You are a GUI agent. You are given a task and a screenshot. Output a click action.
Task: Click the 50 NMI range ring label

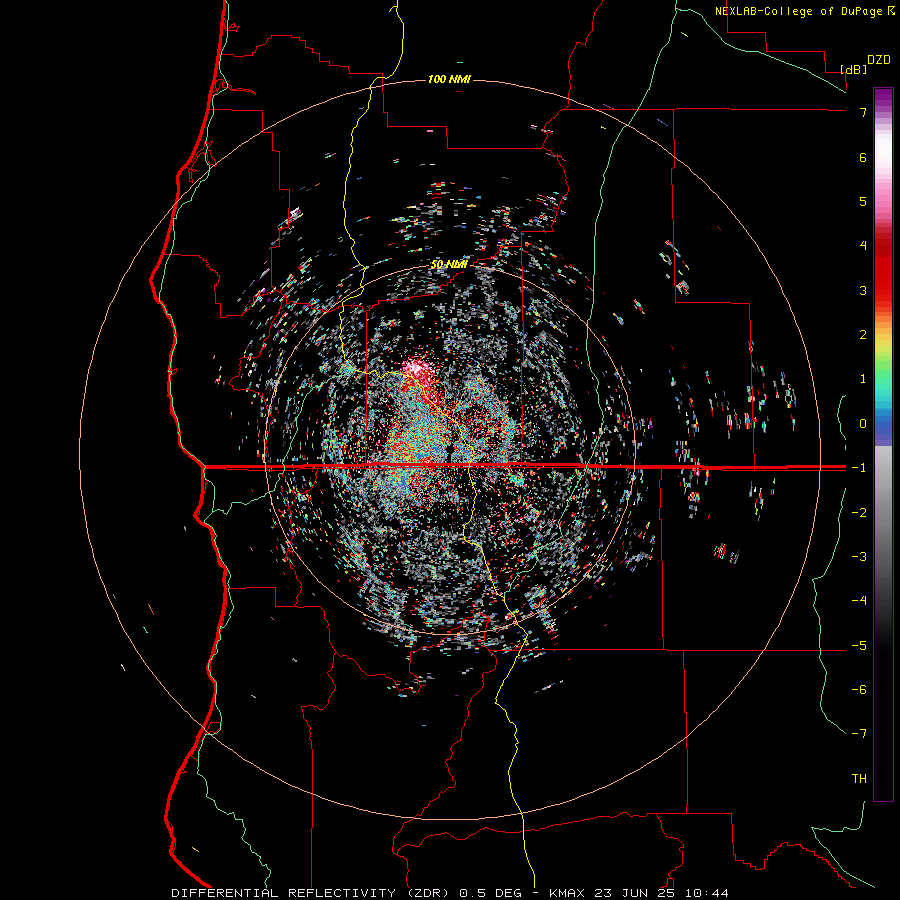click(x=449, y=265)
